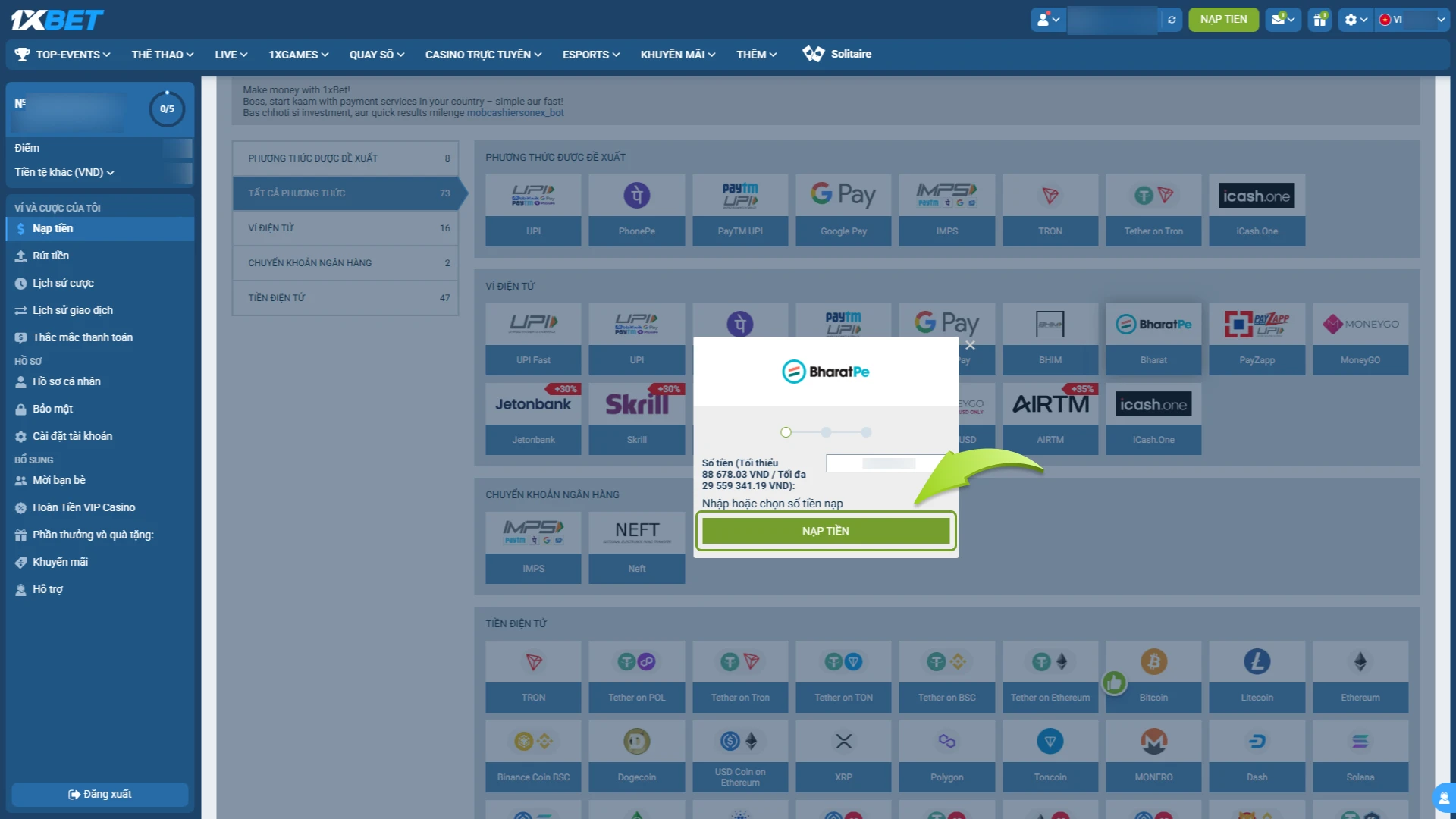
Task: Expand Tiền tệ khác (VND) currency list
Action: pyautogui.click(x=64, y=172)
